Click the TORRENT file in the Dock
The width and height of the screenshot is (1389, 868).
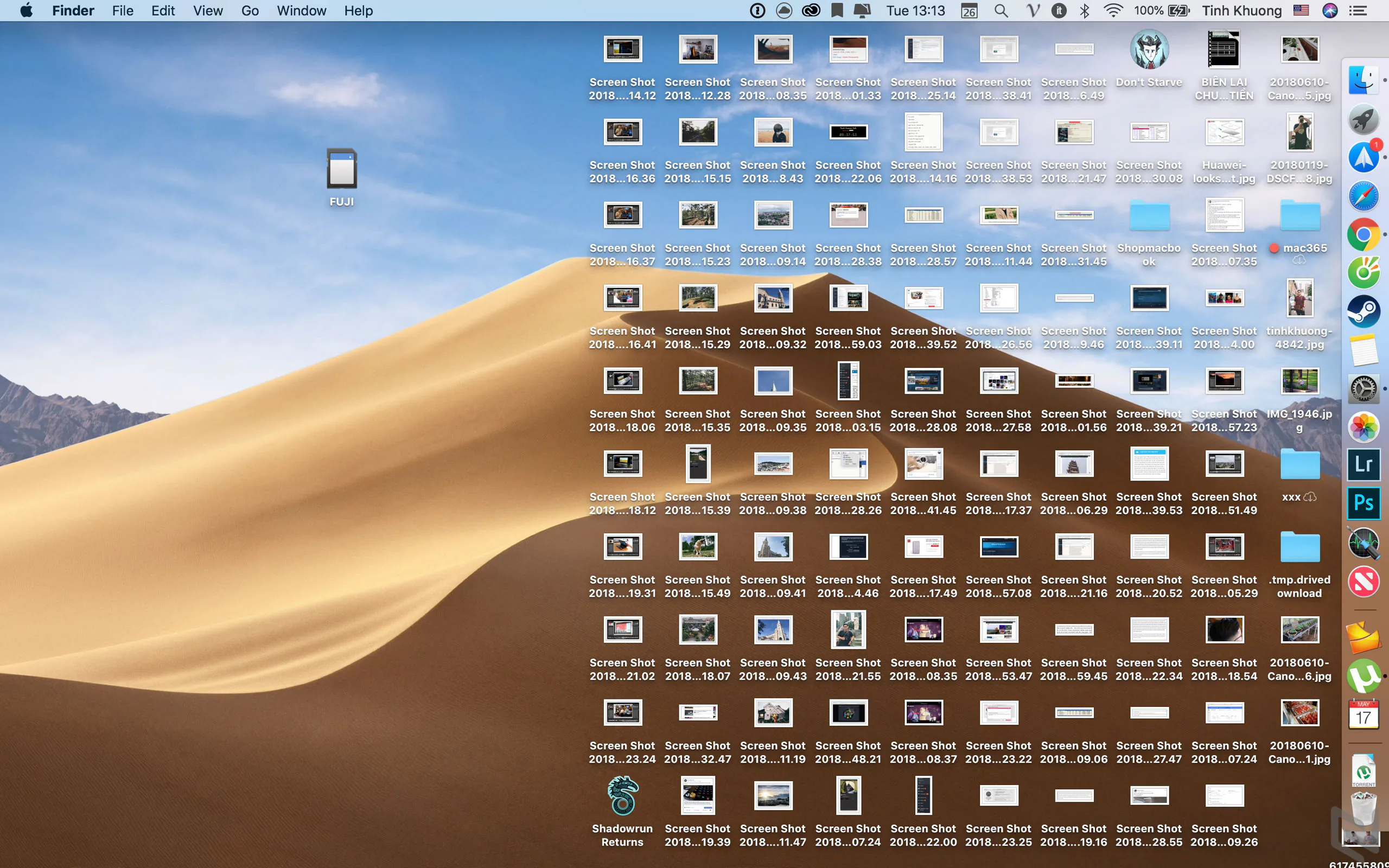tap(1363, 770)
